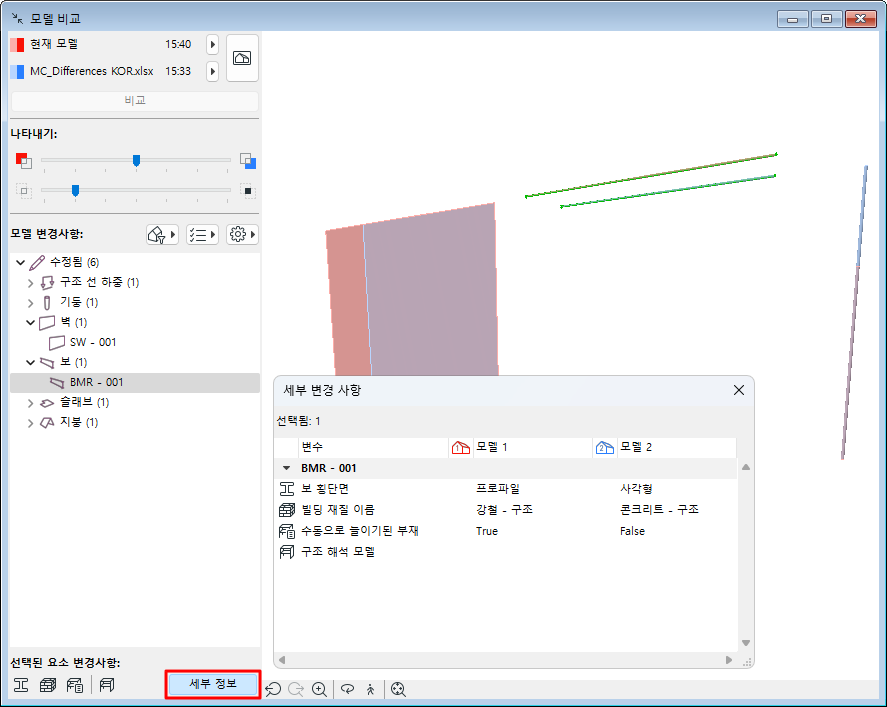Click the zoom in magnifier icon
The image size is (887, 707).
[x=320, y=689]
